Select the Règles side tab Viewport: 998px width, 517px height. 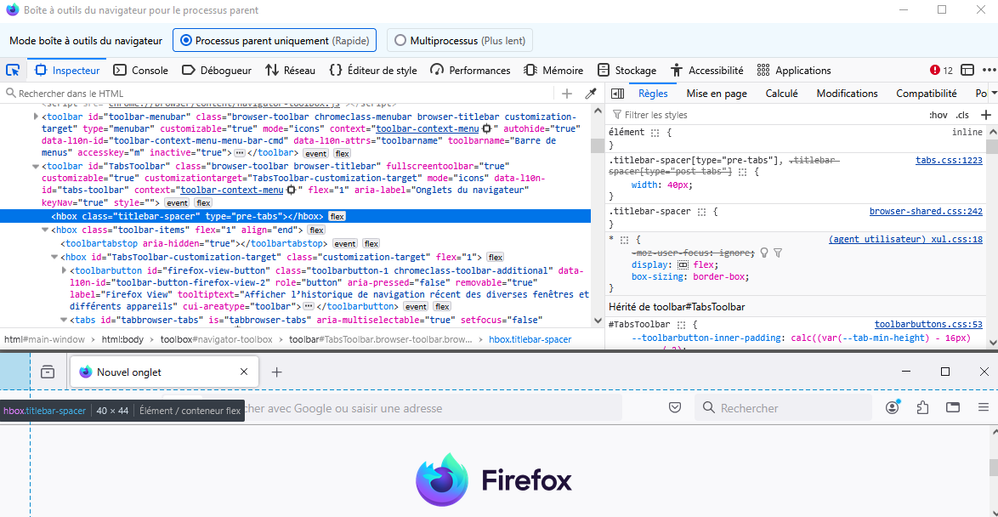(x=652, y=94)
